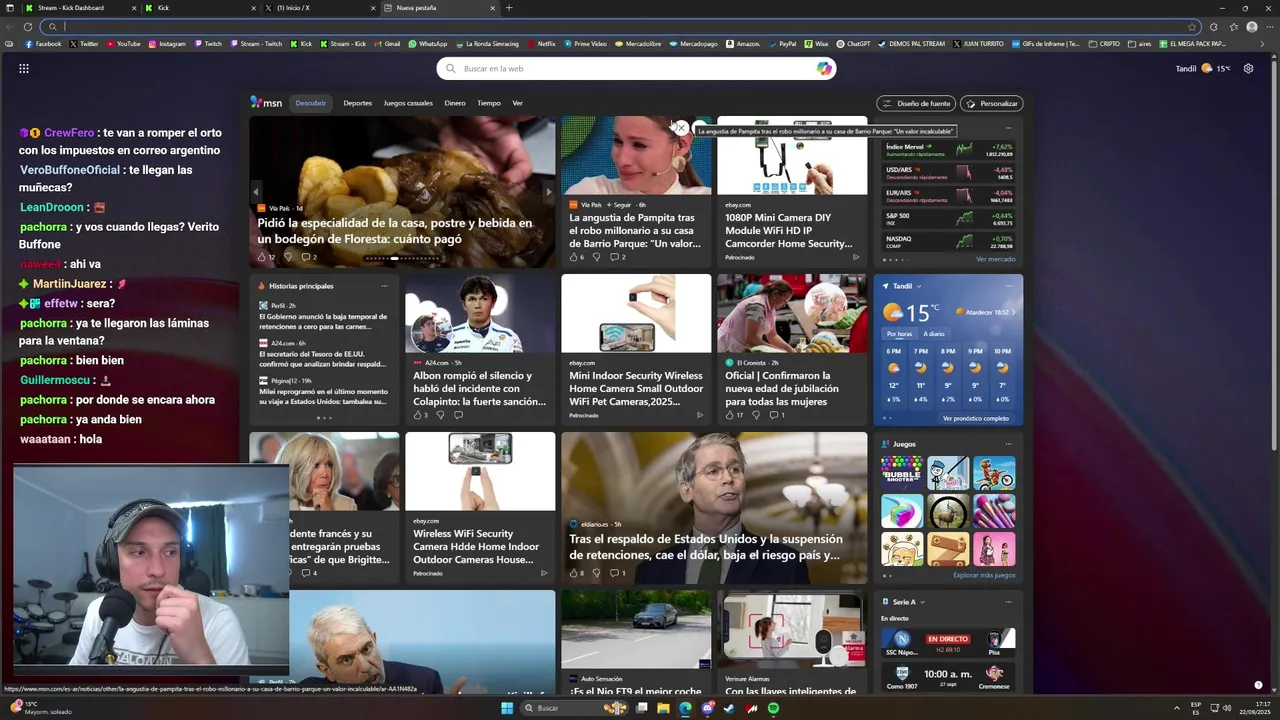This screenshot has width=1280, height=720.
Task: Bookmark page with star icon in address bar
Action: [1192, 27]
